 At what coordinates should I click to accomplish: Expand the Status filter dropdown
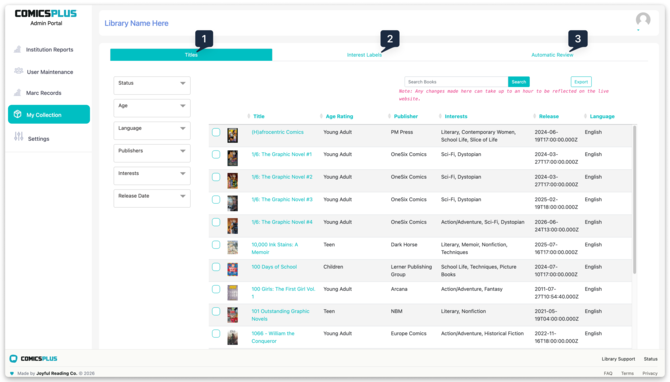pos(152,85)
